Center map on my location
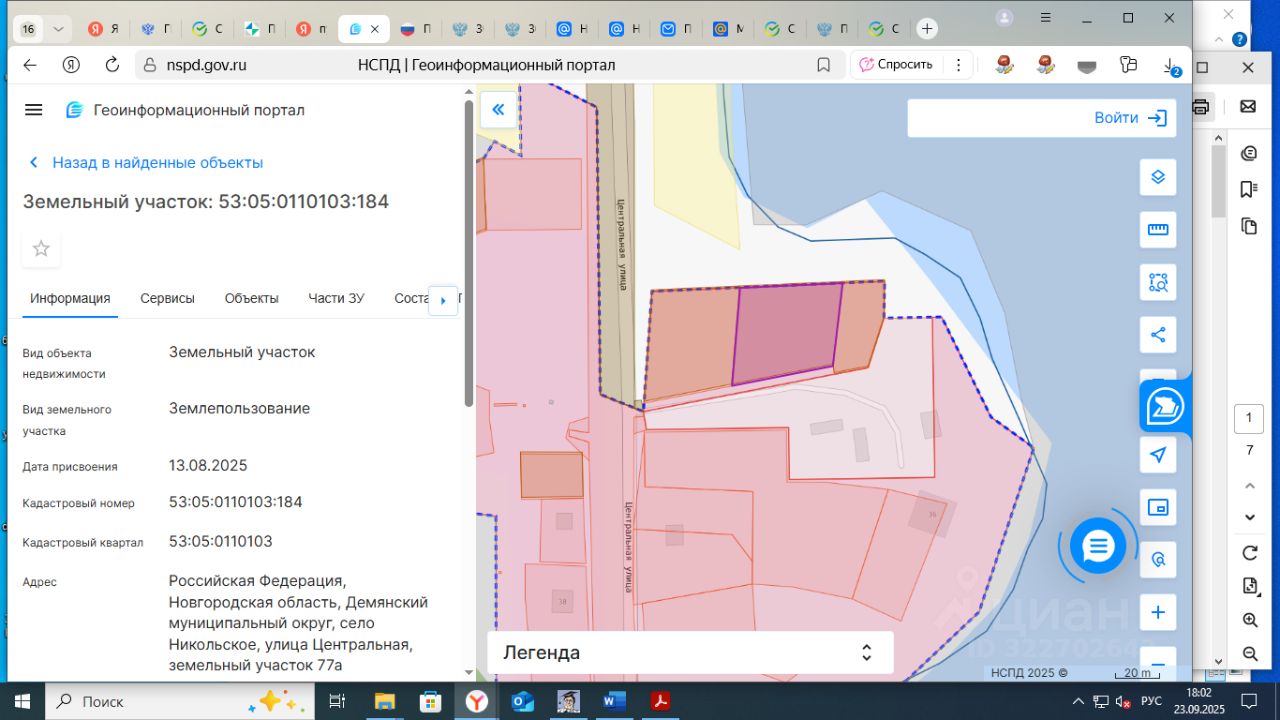Image resolution: width=1280 pixels, height=720 pixels. pos(1158,455)
